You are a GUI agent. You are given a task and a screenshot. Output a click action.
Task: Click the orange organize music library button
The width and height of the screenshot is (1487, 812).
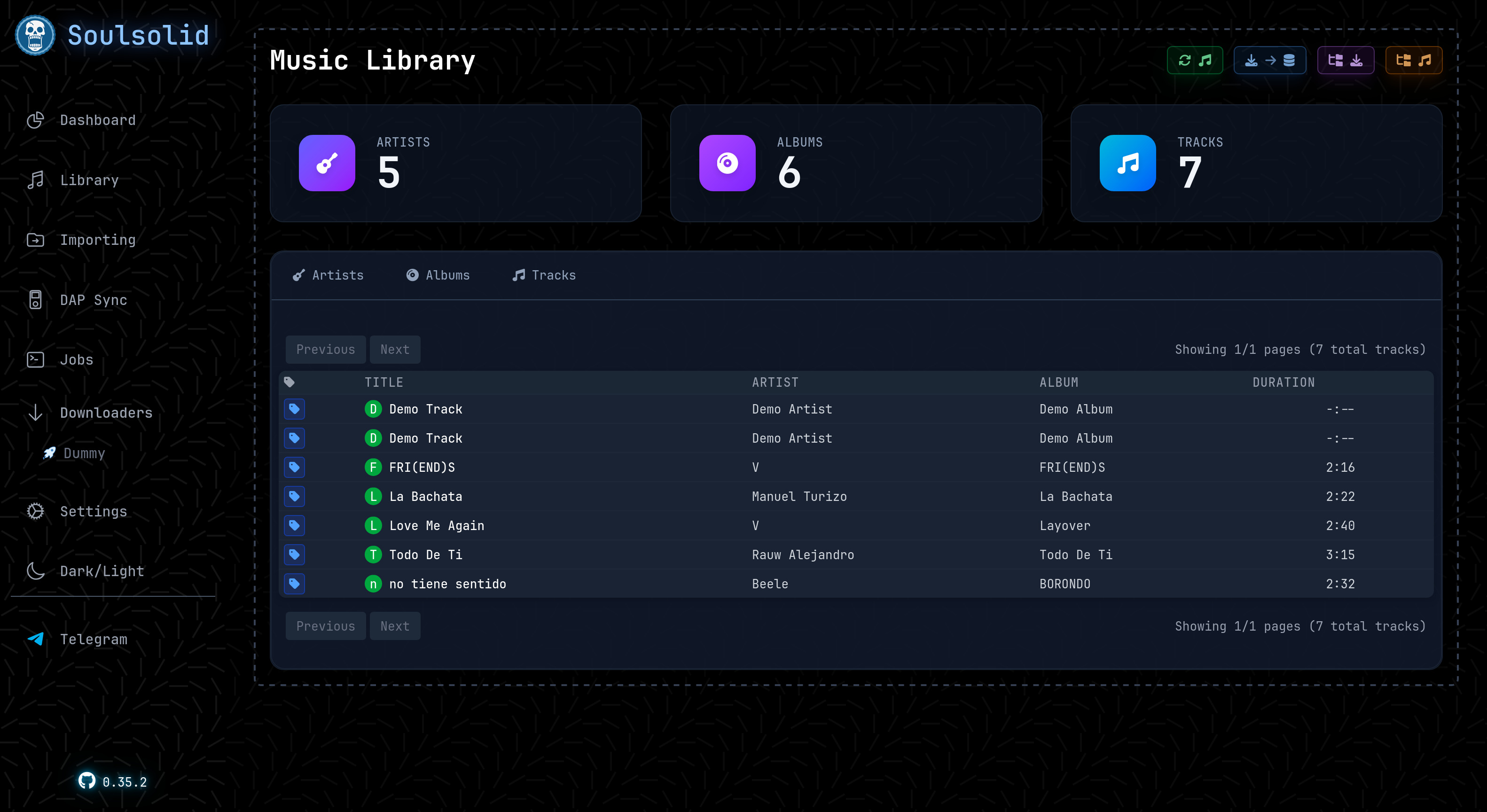(1414, 59)
